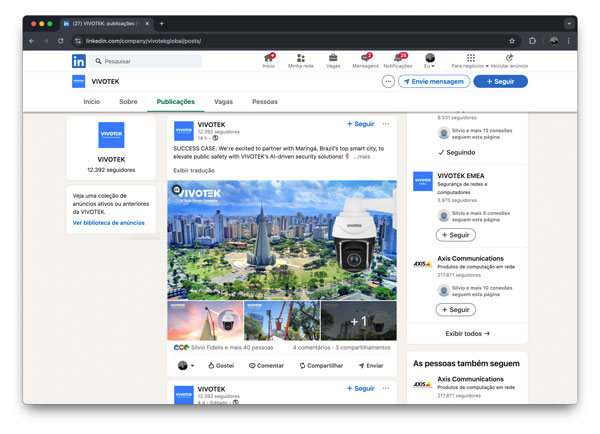This screenshot has height=434, width=600.
Task: Open Axis Communications in the similar pages list
Action: 470,259
